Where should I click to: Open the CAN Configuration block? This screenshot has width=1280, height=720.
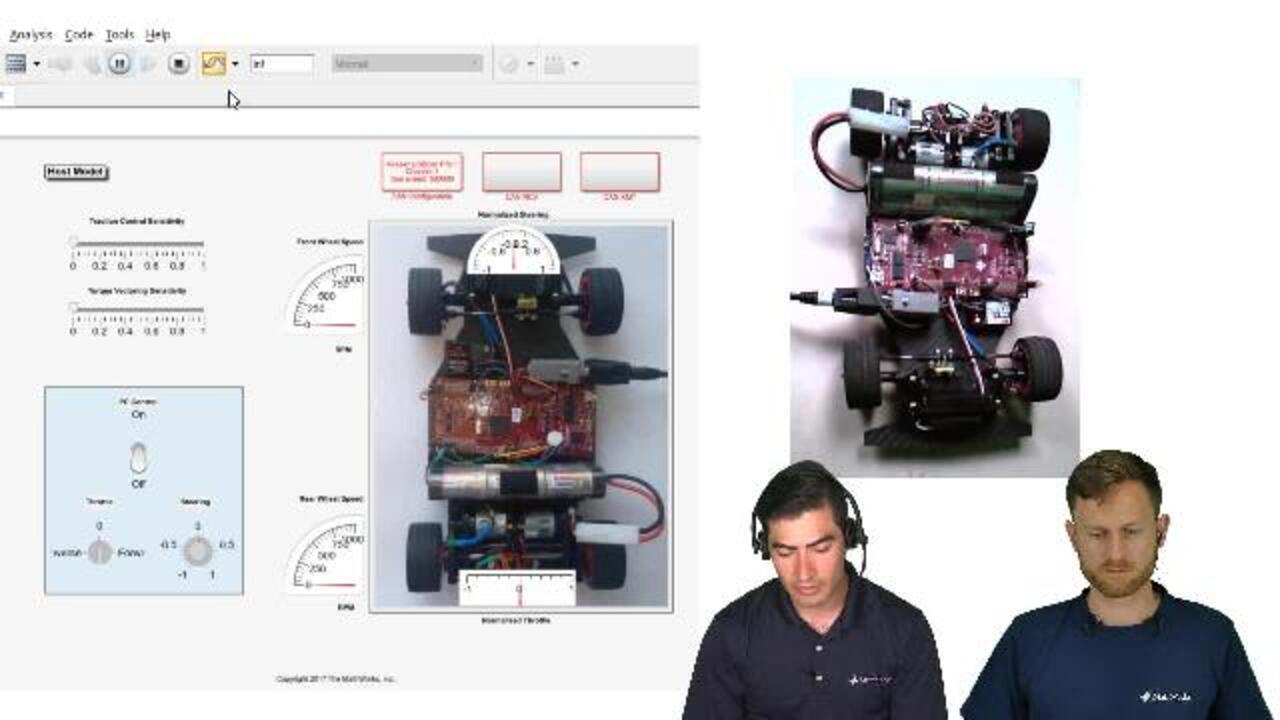point(422,172)
